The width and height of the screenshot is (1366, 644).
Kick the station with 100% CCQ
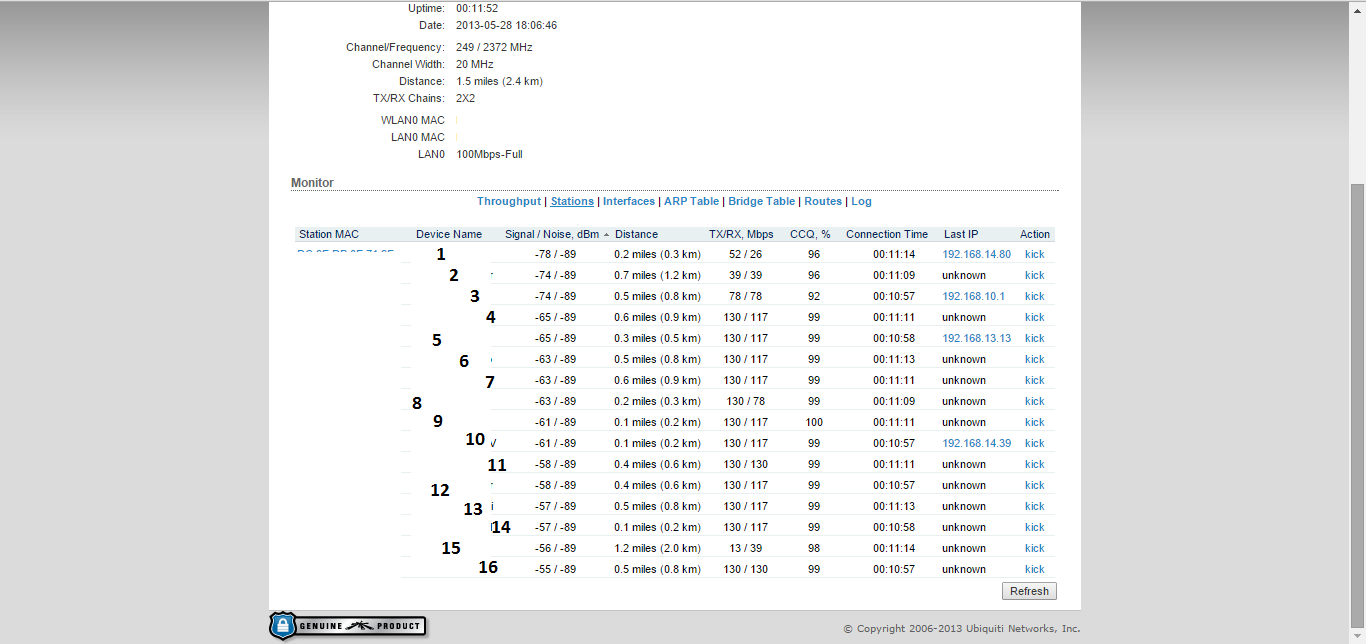1034,422
